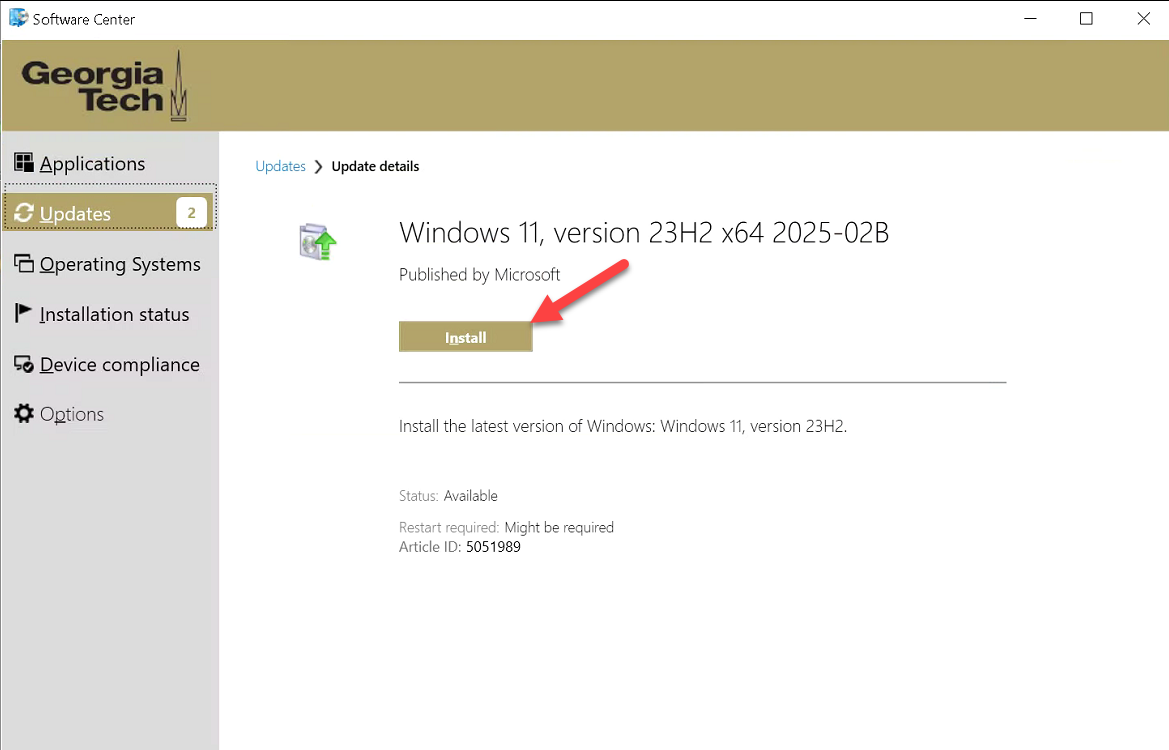Select the Updates sidebar item

pos(110,213)
